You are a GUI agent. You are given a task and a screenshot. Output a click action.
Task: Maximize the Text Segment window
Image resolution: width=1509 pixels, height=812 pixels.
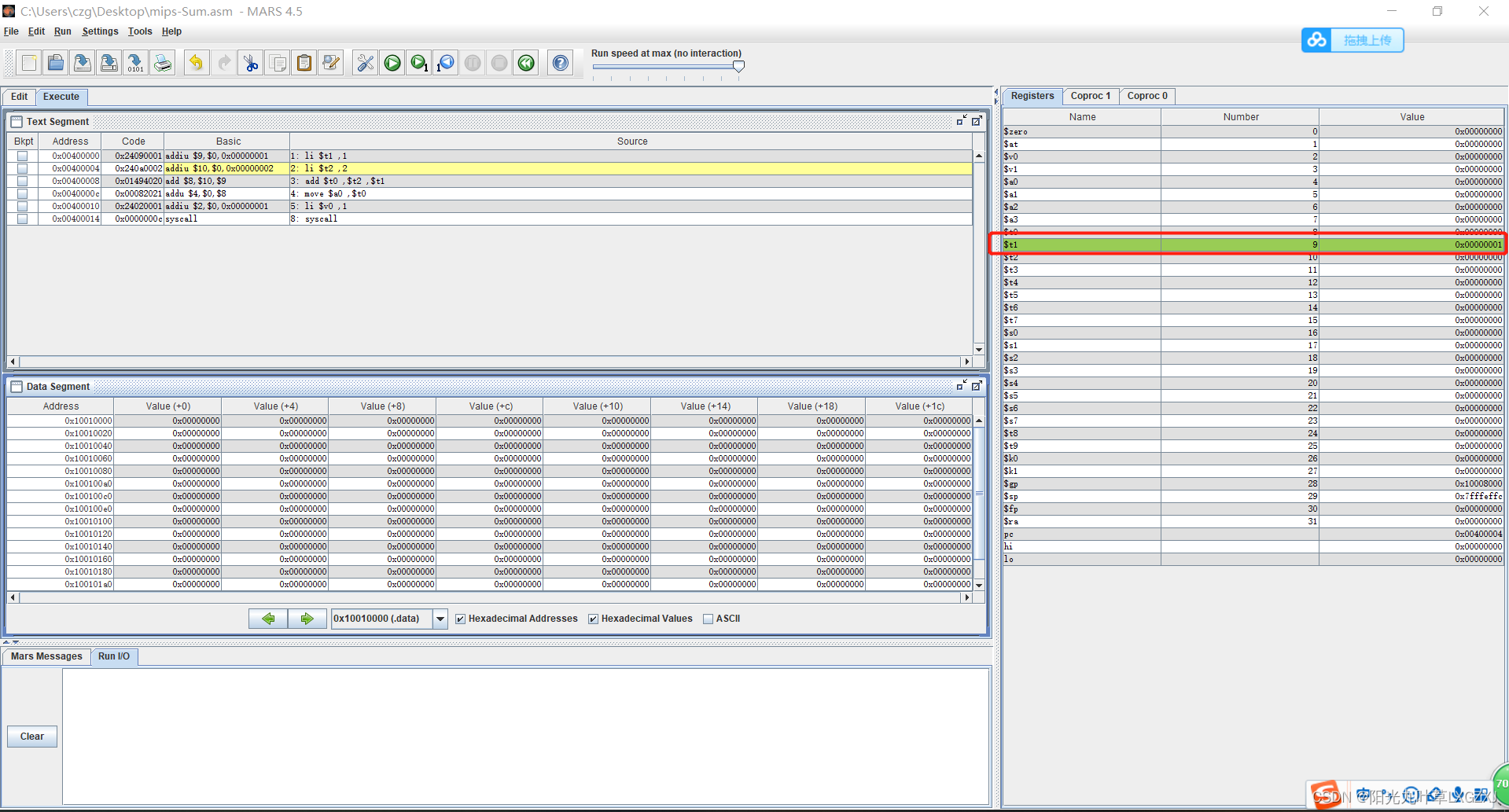(977, 121)
